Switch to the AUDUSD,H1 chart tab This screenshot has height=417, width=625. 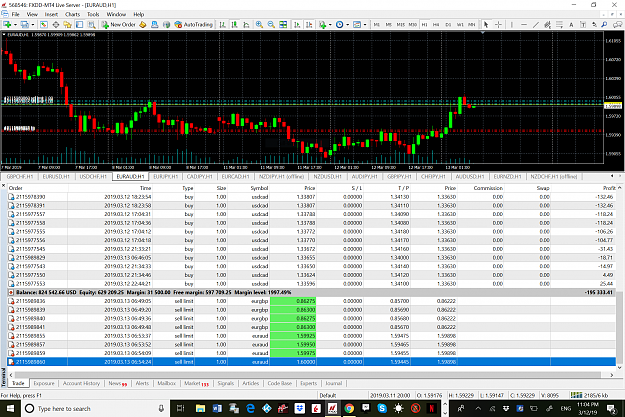(x=470, y=176)
